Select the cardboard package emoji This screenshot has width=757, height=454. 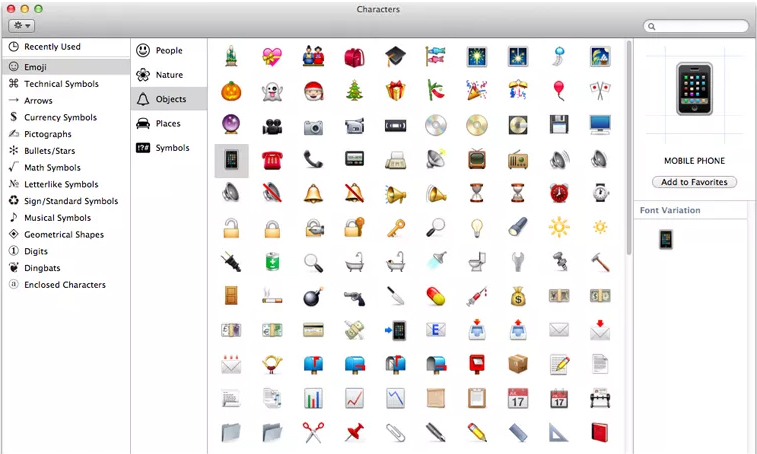click(x=518, y=364)
